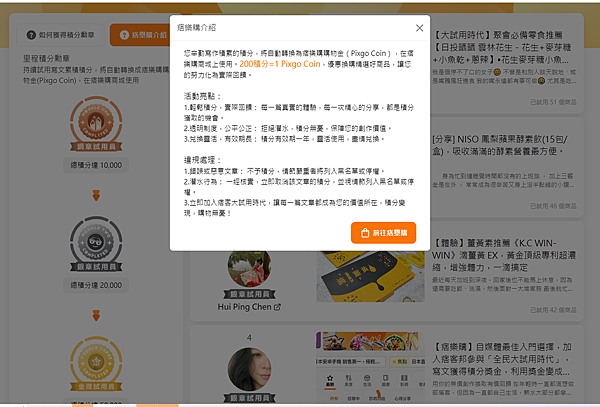Select 總積分達 10,000 label
Screen dimensions: 600x407
click(96, 165)
